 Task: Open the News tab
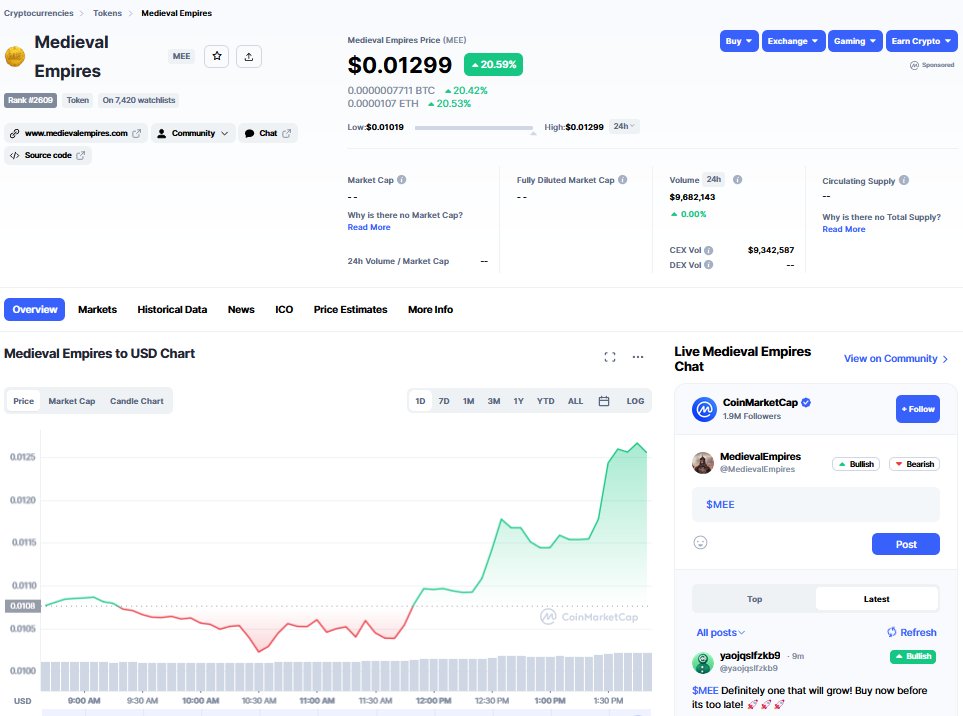pyautogui.click(x=241, y=309)
